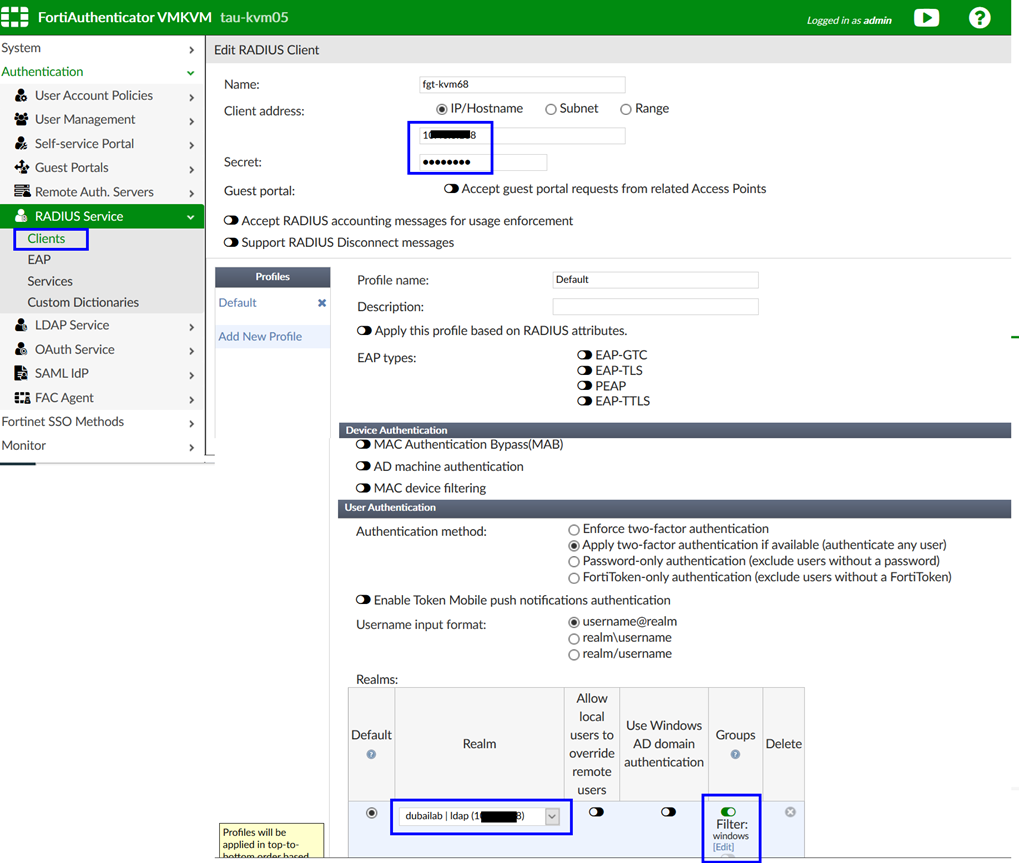1019x863 pixels.
Task: Delete the dubailab realm row
Action: pyautogui.click(x=790, y=812)
